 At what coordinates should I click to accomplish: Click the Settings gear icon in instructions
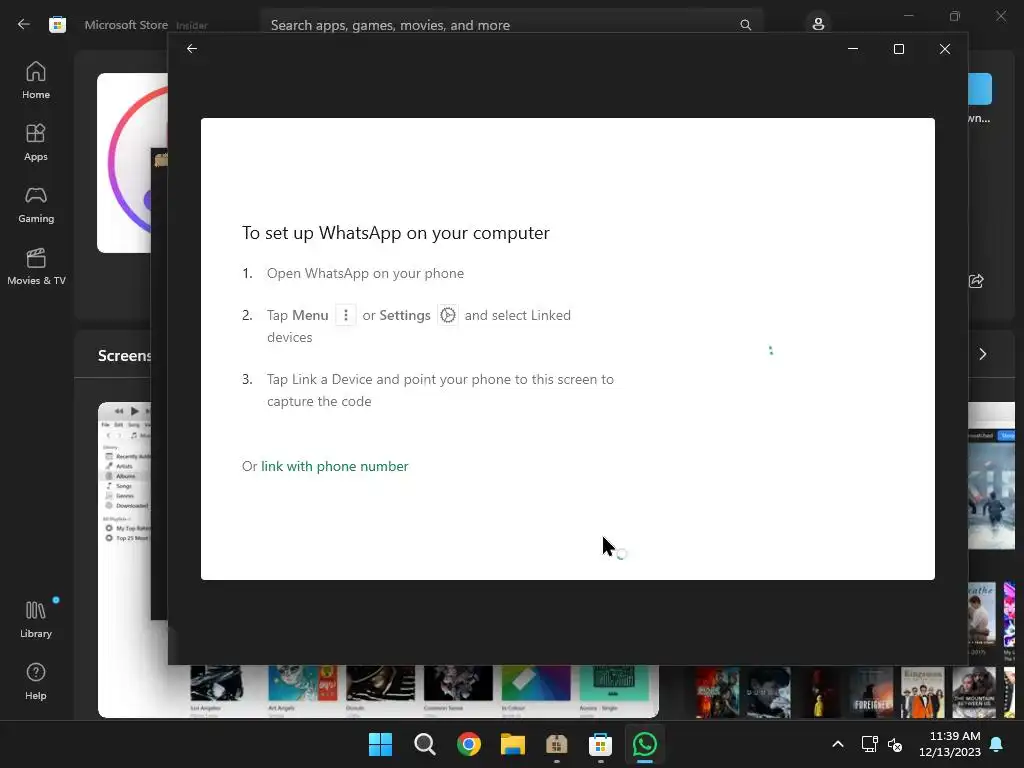point(447,315)
